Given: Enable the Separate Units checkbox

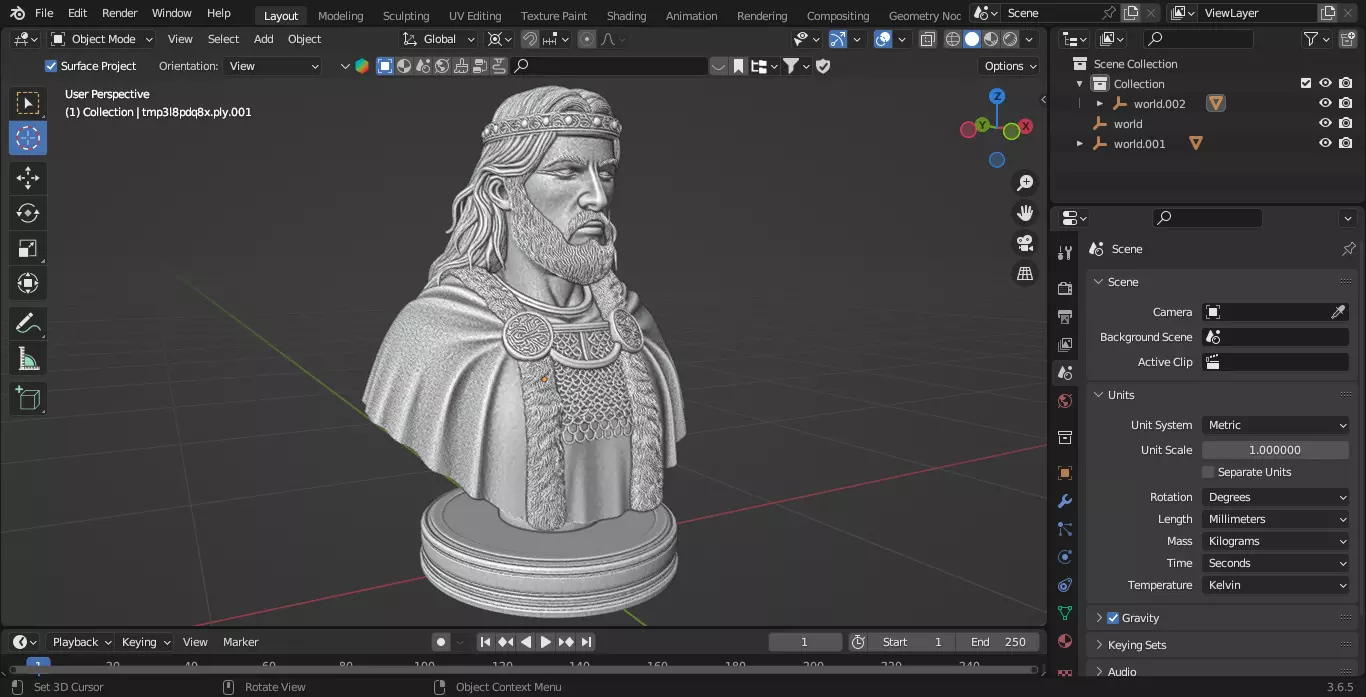Looking at the screenshot, I should tap(1208, 472).
